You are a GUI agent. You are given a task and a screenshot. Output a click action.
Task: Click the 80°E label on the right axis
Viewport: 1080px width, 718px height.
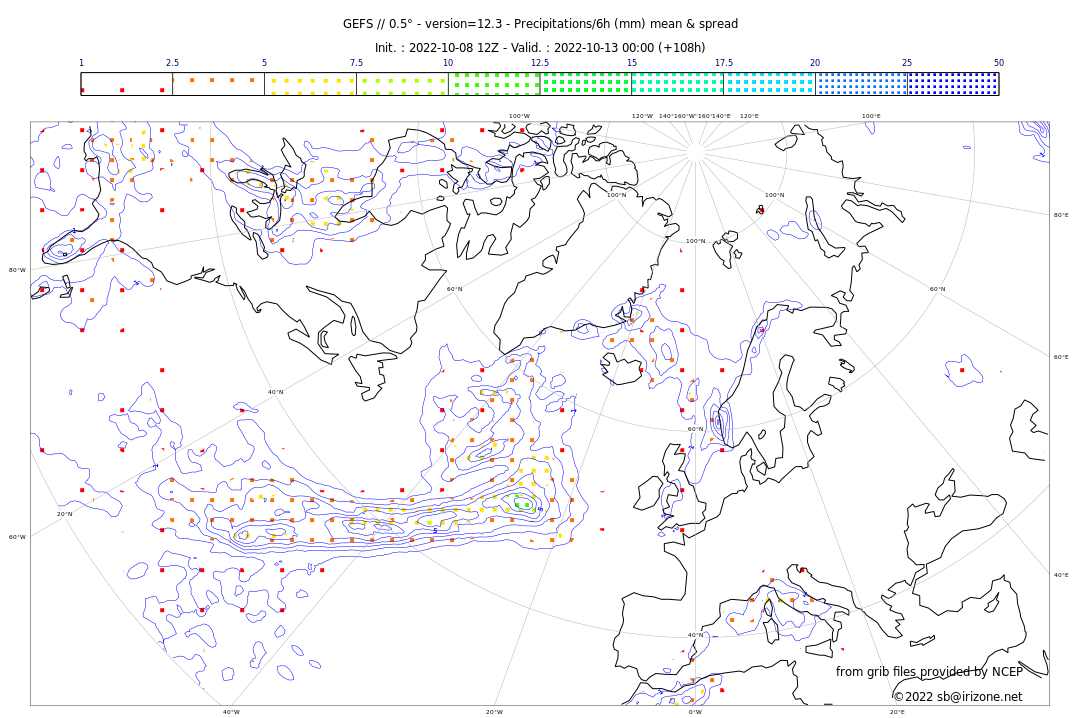tap(1061, 215)
